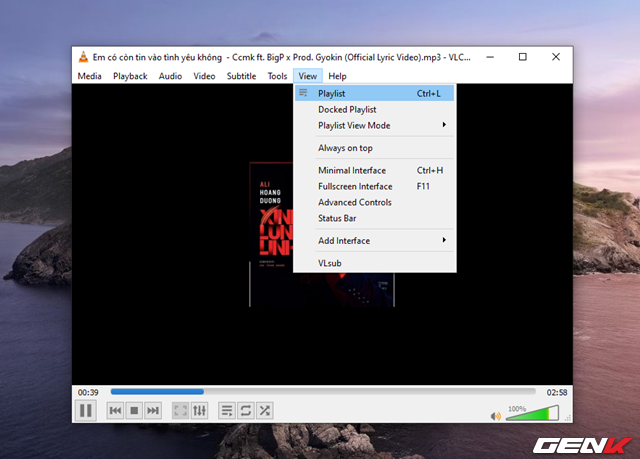Adjust the volume slider at 100%
The height and width of the screenshot is (459, 640).
point(532,413)
